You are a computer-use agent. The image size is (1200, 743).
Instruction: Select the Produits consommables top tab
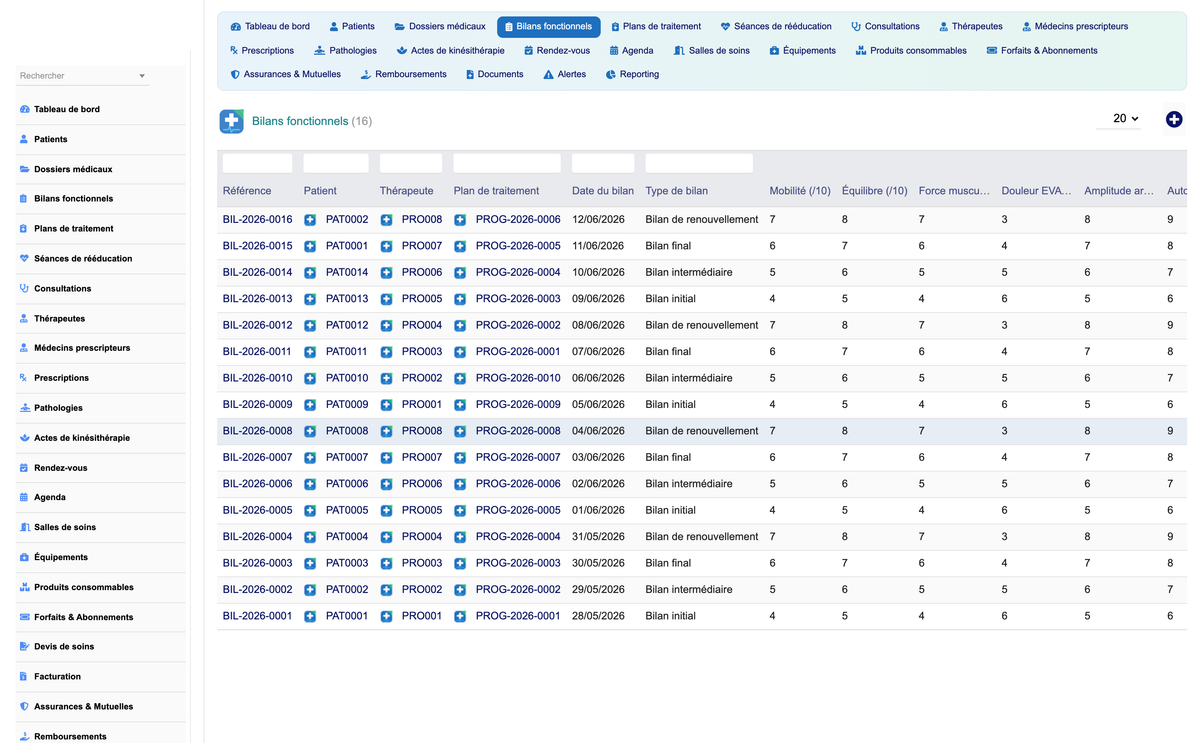(x=910, y=50)
